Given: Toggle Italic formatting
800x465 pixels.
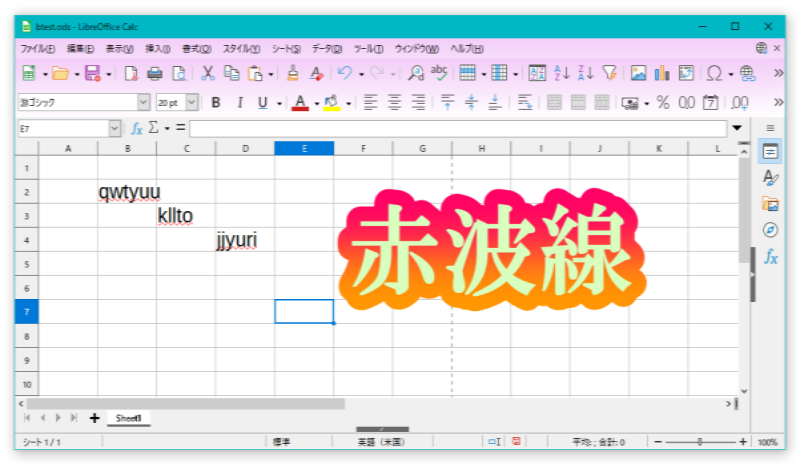Looking at the screenshot, I should click(x=239, y=102).
